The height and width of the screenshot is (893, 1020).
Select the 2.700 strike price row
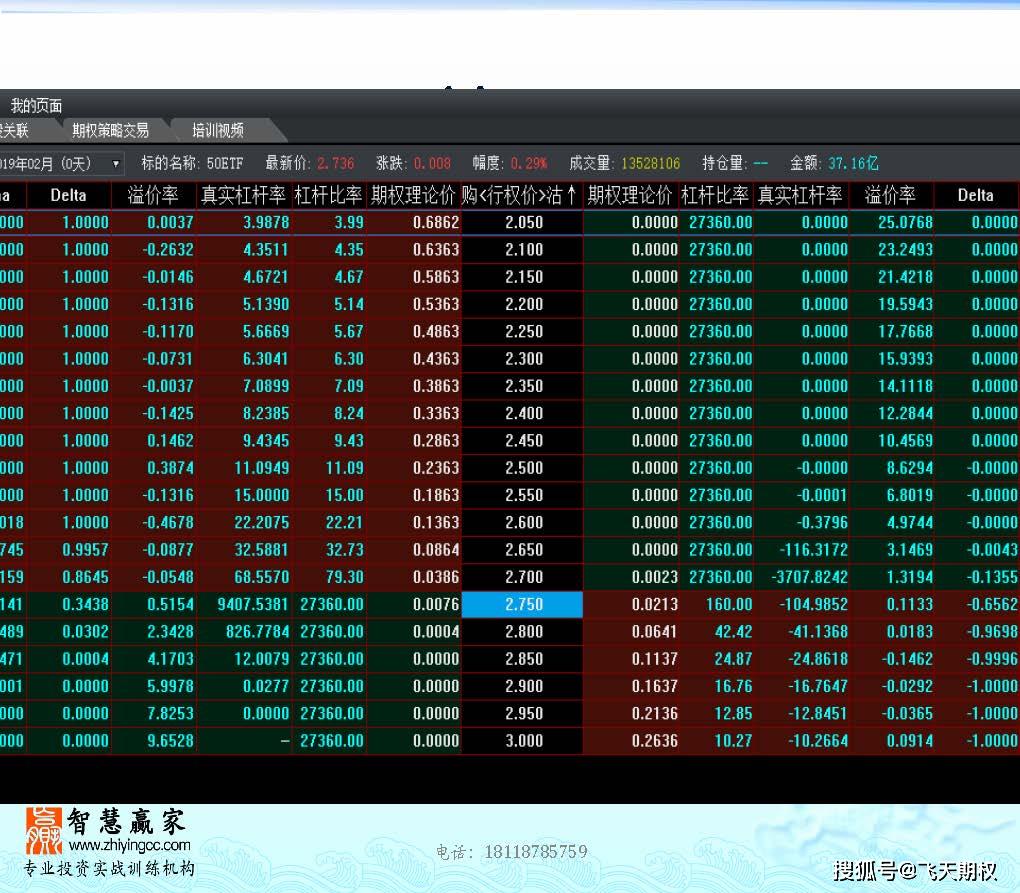coord(522,578)
